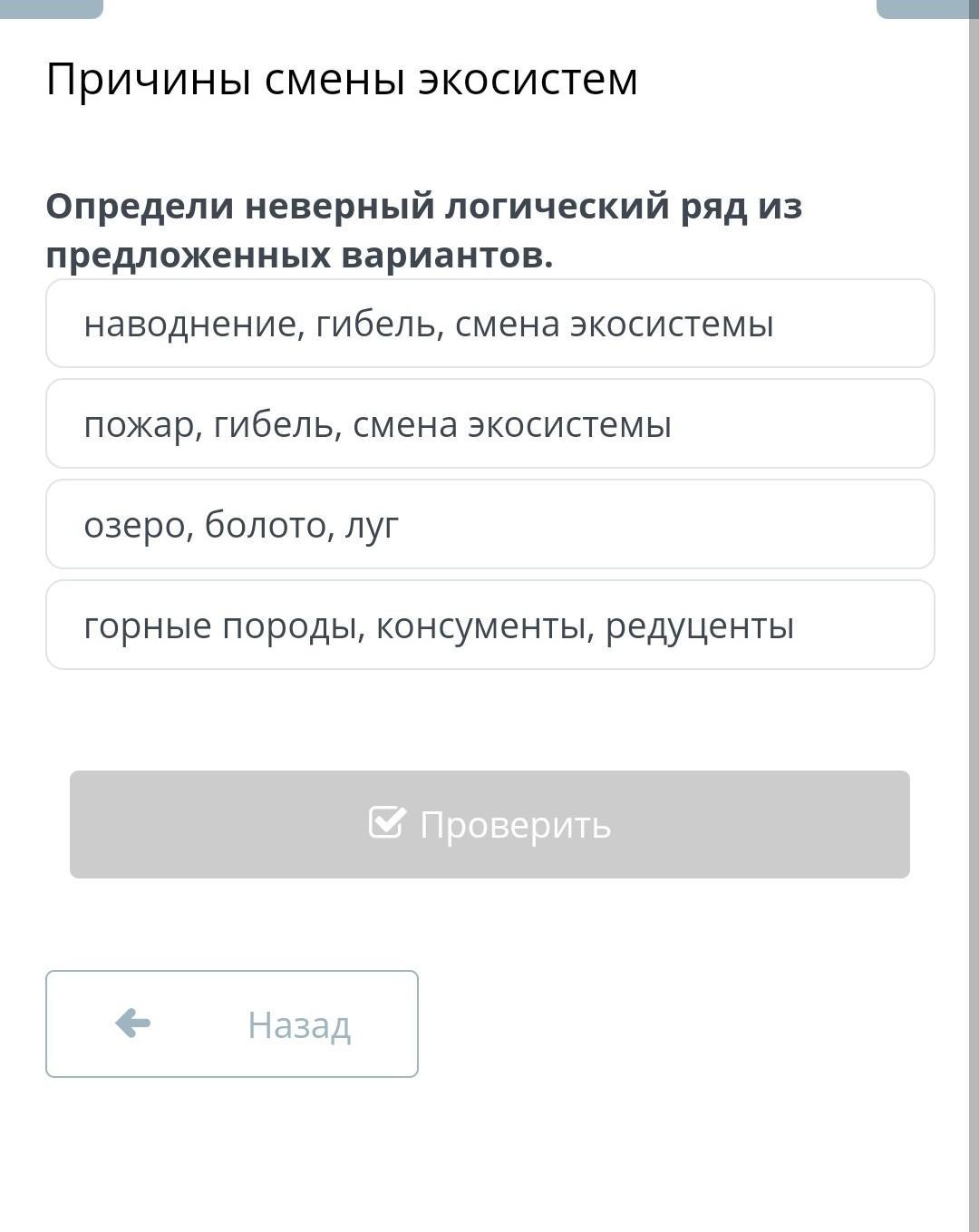Click the question text 'Определи неверный логический ряд'

398,207
